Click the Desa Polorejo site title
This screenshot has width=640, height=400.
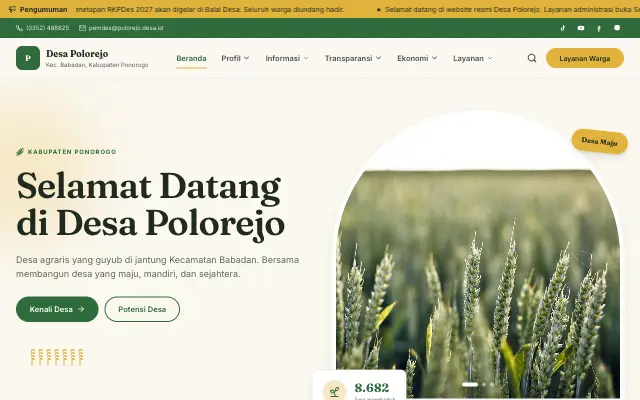[x=77, y=53]
